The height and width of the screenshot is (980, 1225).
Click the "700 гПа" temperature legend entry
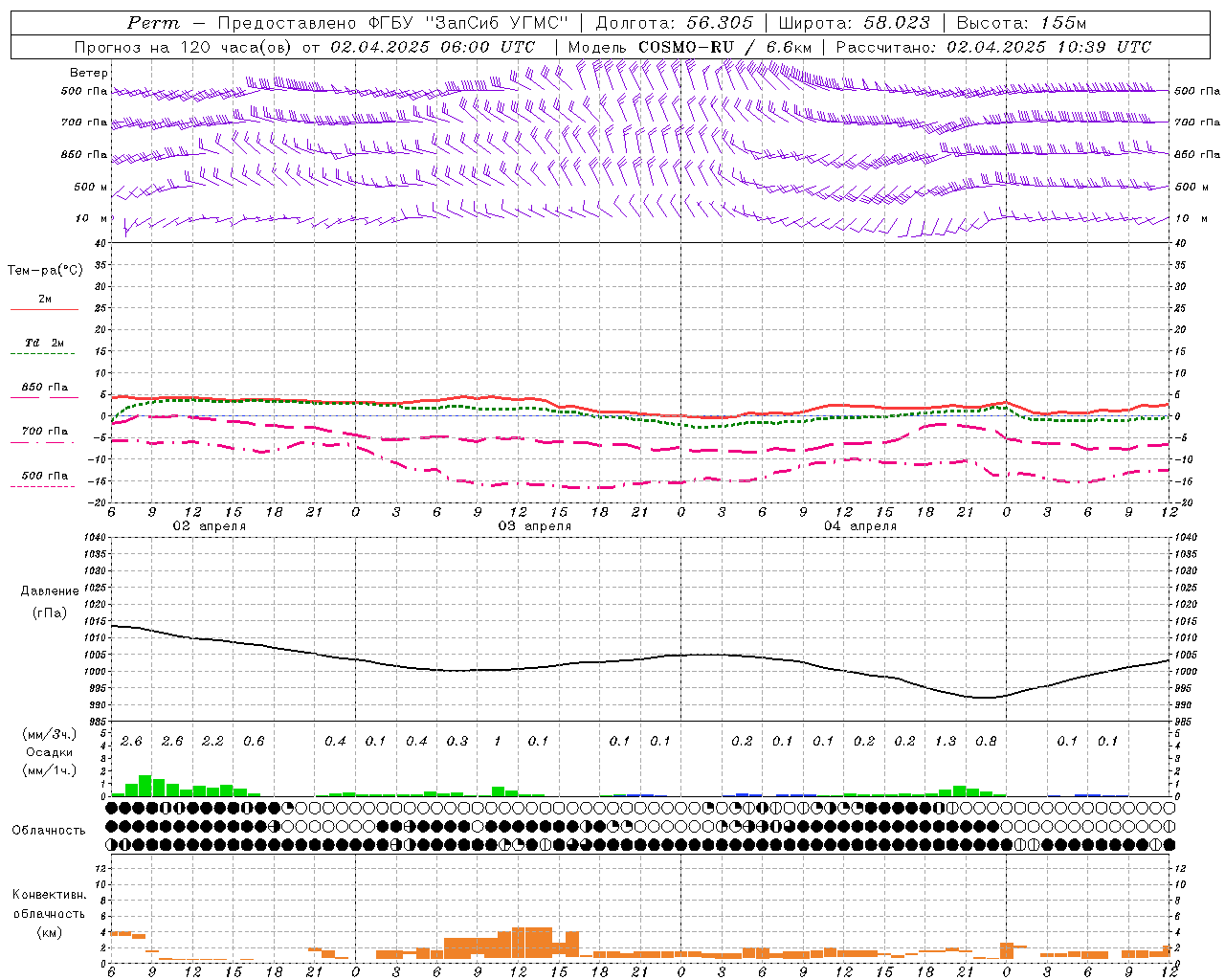tap(45, 432)
